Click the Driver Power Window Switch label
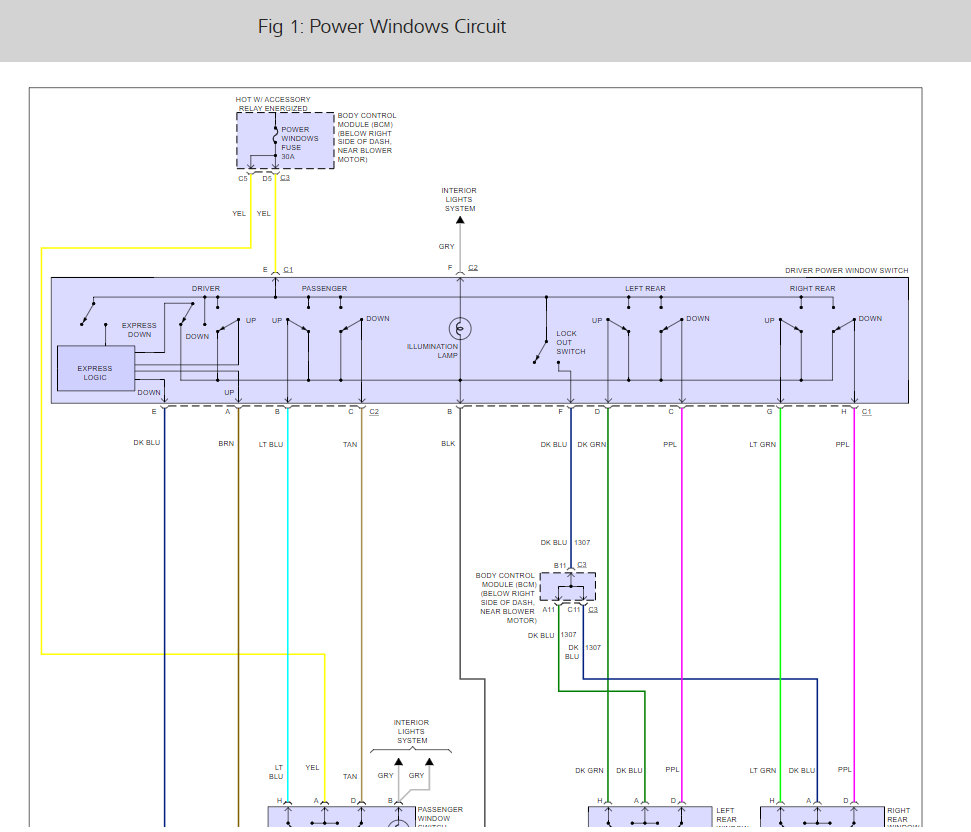This screenshot has width=971, height=832. (x=847, y=271)
